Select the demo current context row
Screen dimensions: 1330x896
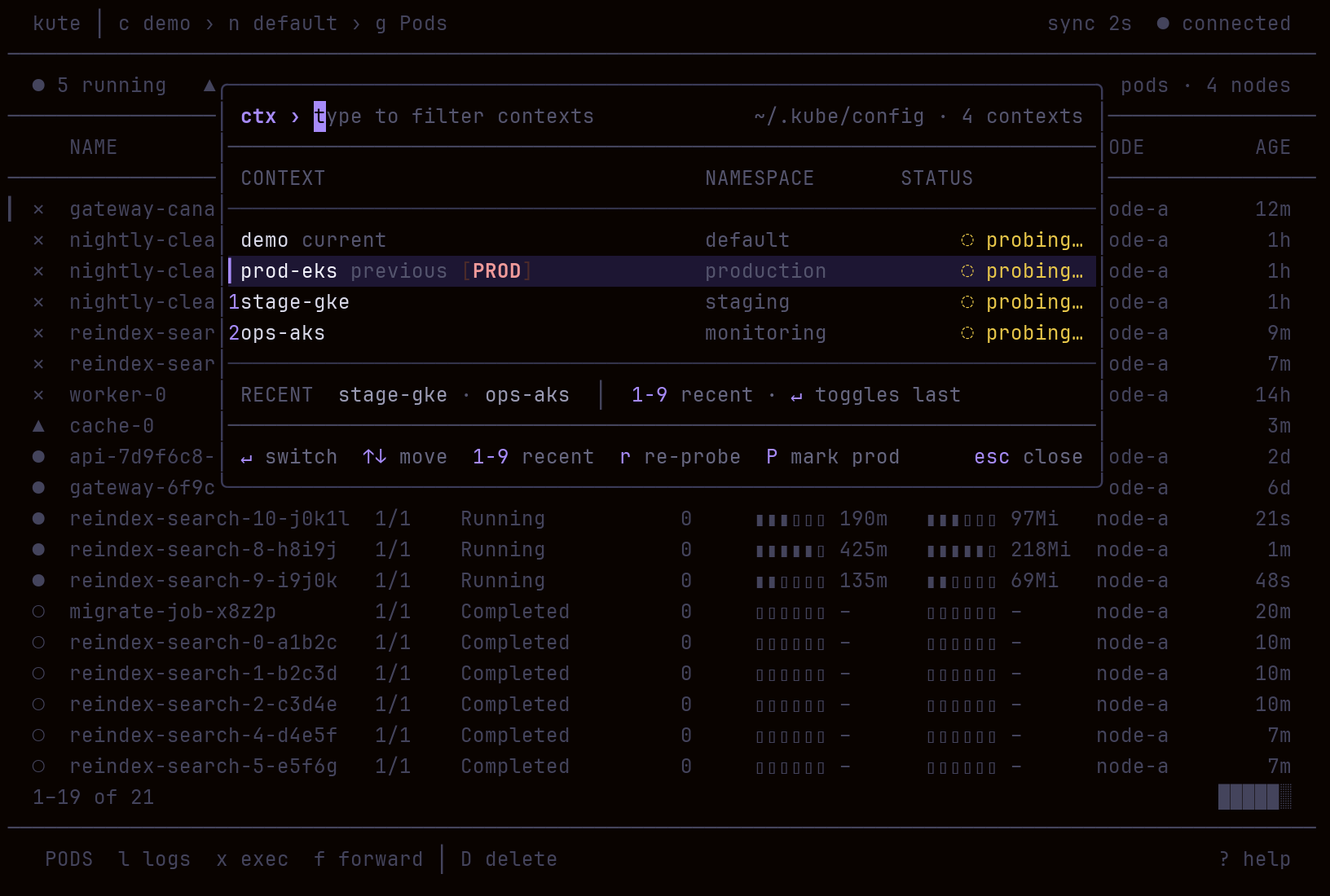pyautogui.click(x=662, y=240)
